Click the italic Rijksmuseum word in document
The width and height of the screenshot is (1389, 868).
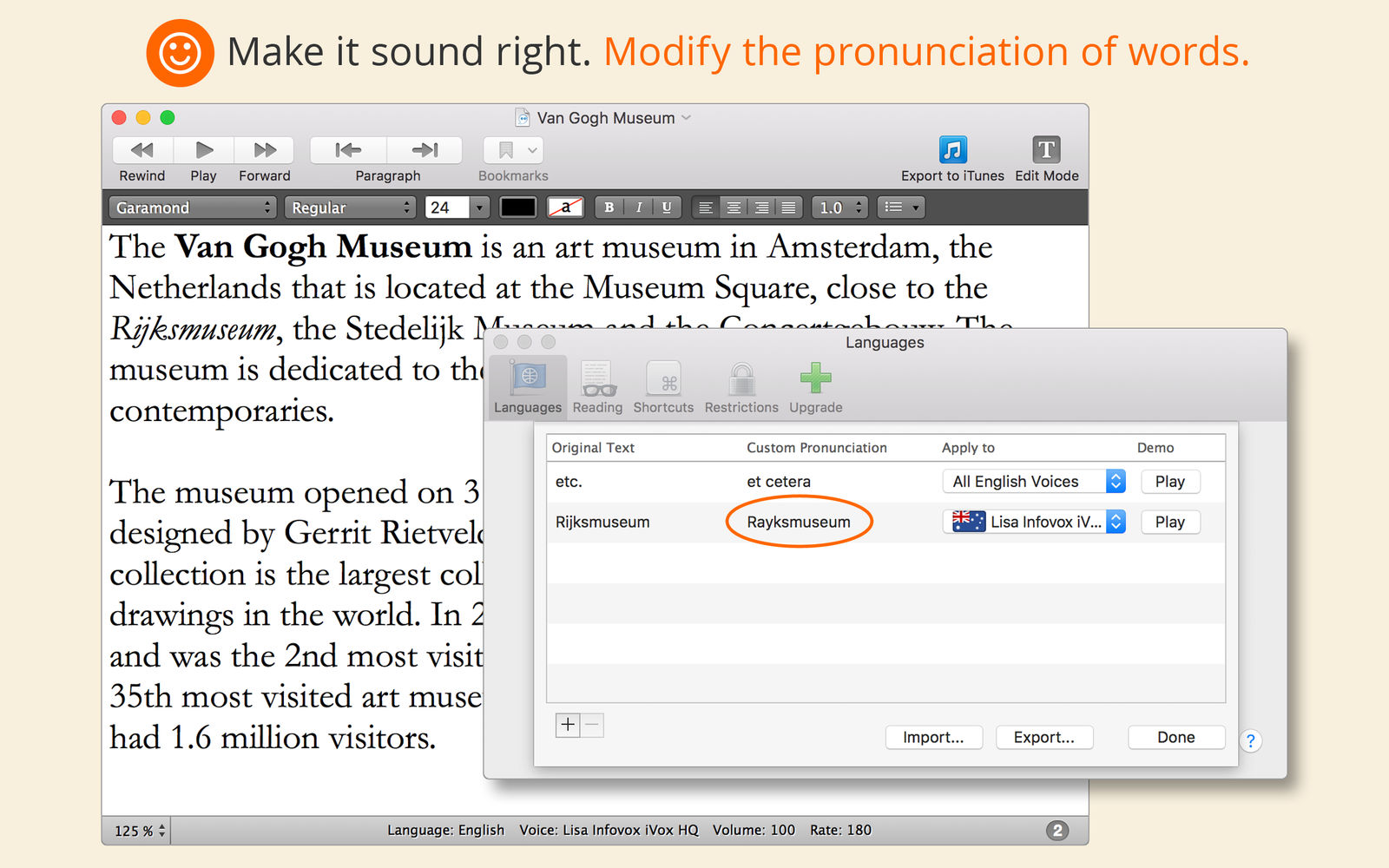point(194,330)
